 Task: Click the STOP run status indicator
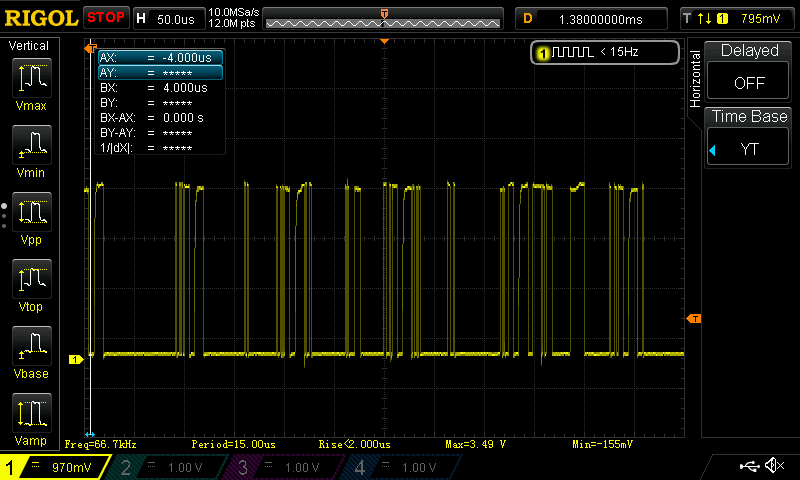[106, 18]
